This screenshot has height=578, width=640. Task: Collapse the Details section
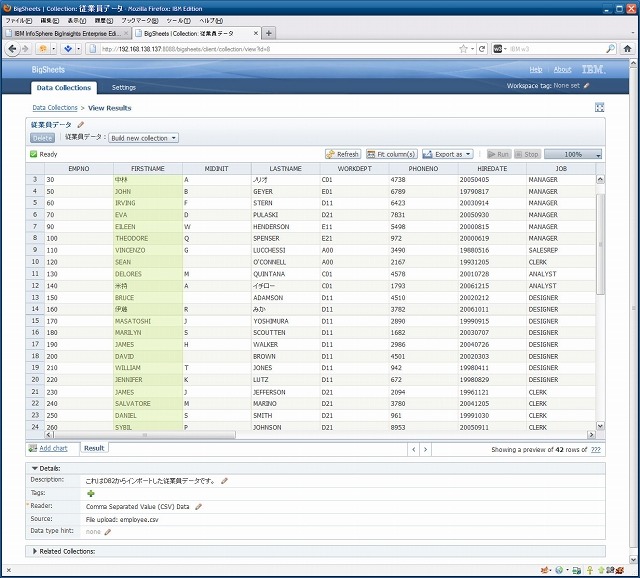coord(35,468)
